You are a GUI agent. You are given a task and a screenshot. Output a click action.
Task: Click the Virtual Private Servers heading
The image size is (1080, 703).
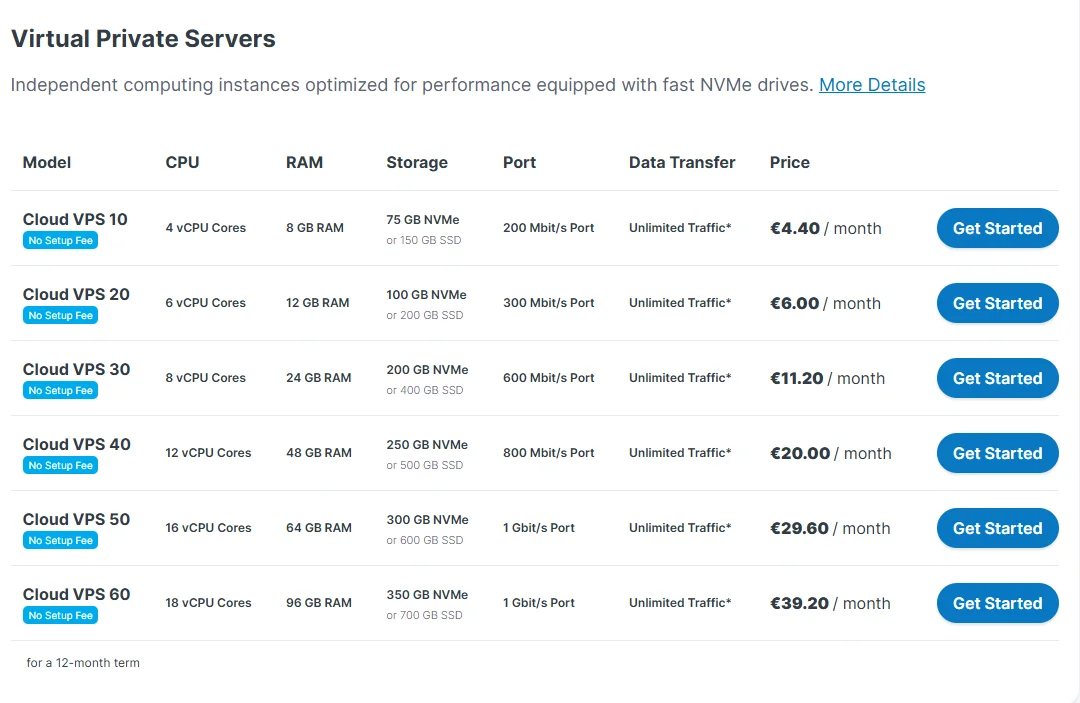click(143, 39)
